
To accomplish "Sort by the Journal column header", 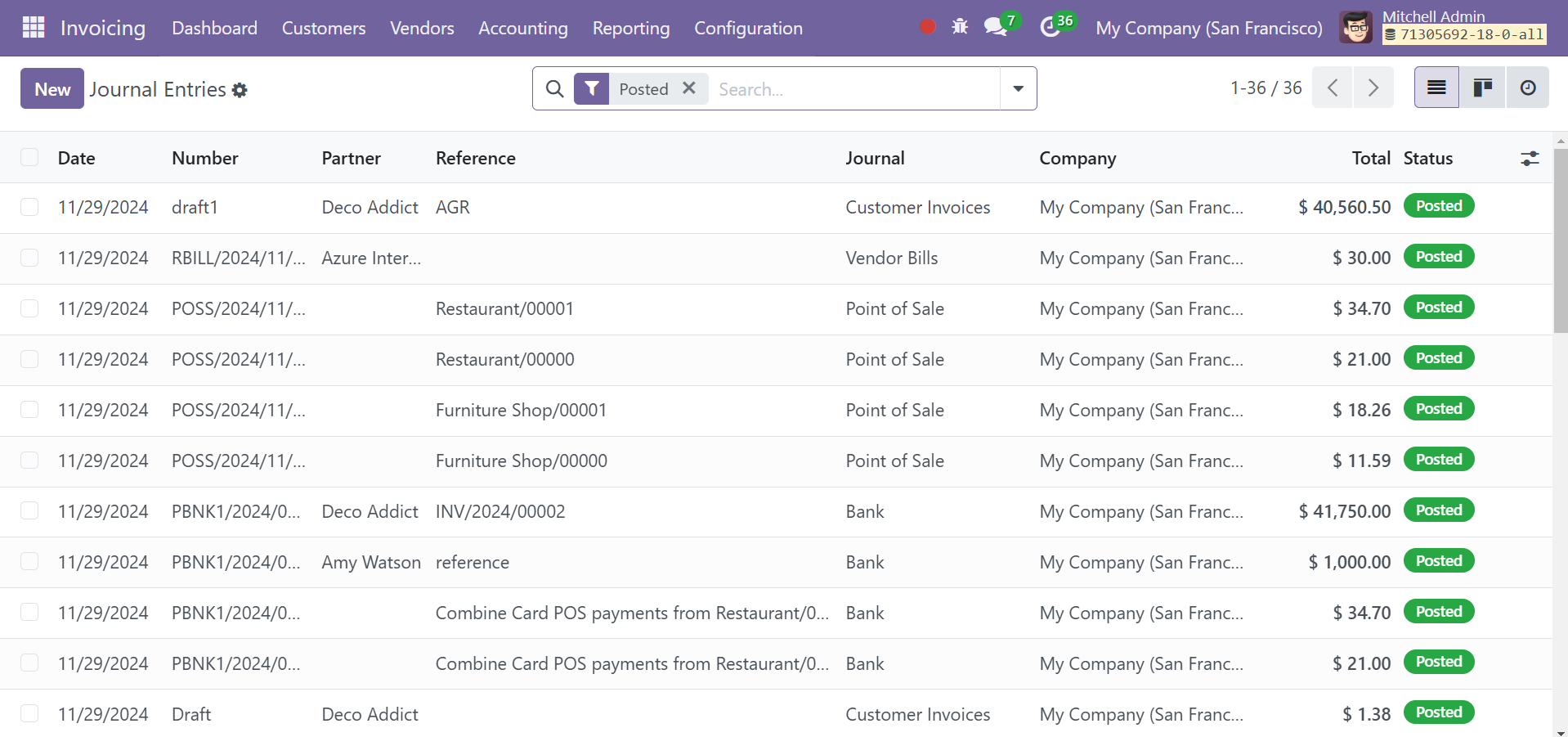I will (875, 158).
